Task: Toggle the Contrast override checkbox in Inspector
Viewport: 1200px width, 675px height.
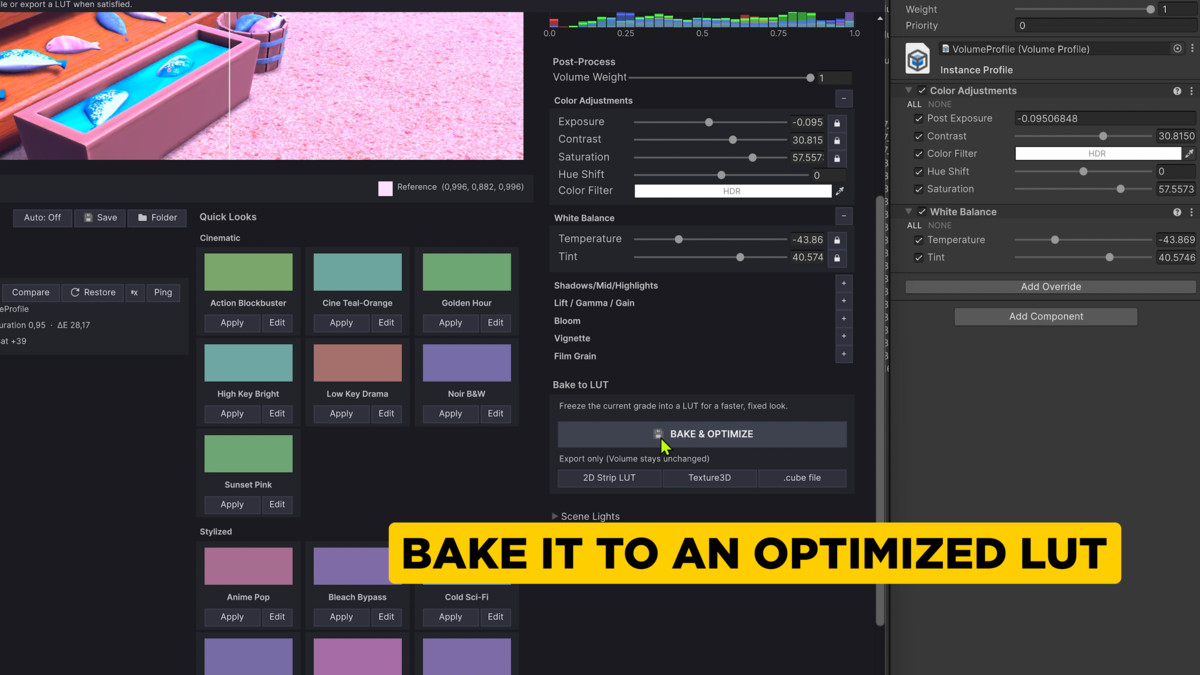Action: [x=919, y=136]
